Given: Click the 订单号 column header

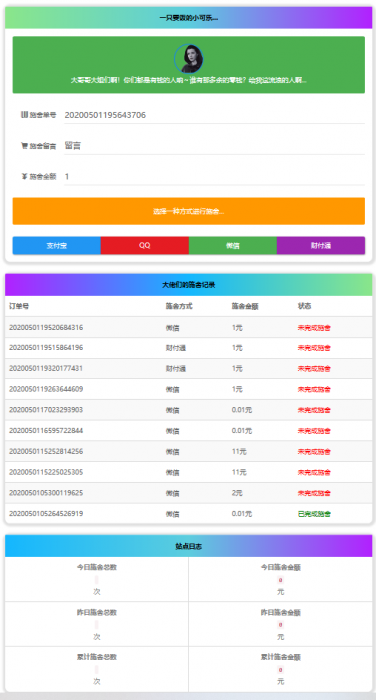Looking at the screenshot, I should [x=19, y=306].
